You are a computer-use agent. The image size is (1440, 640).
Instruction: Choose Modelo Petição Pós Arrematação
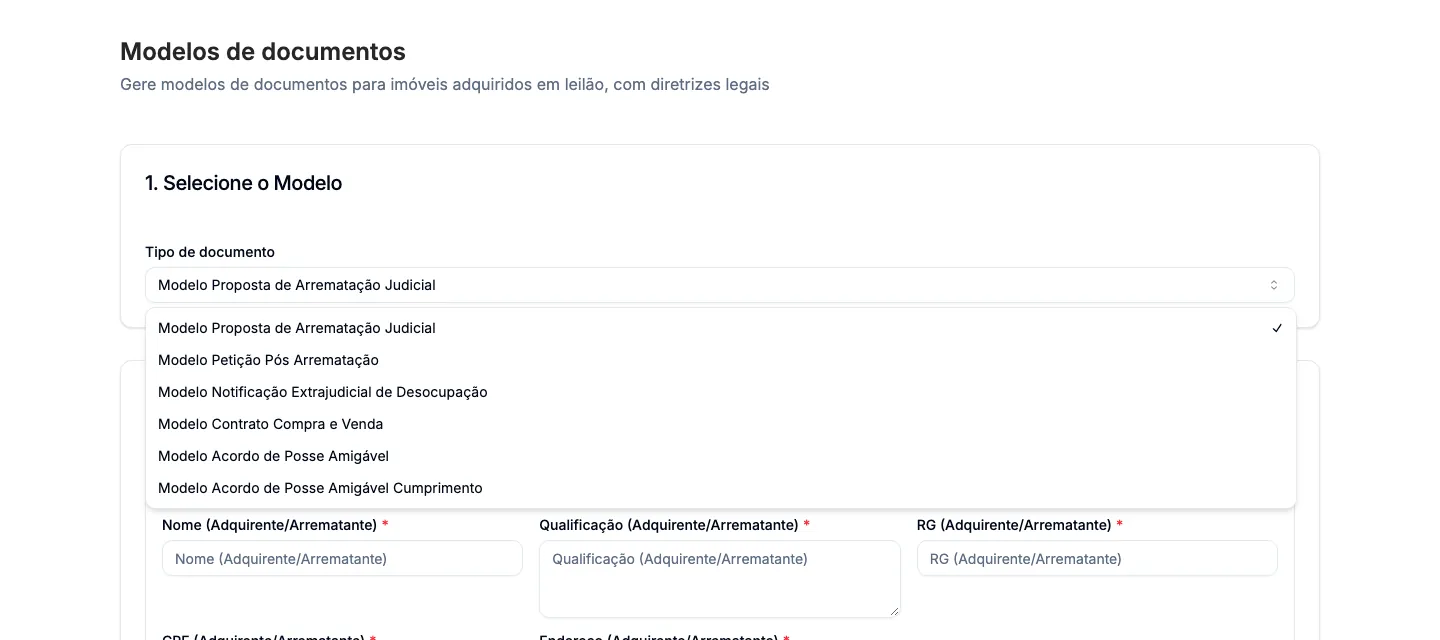(720, 360)
